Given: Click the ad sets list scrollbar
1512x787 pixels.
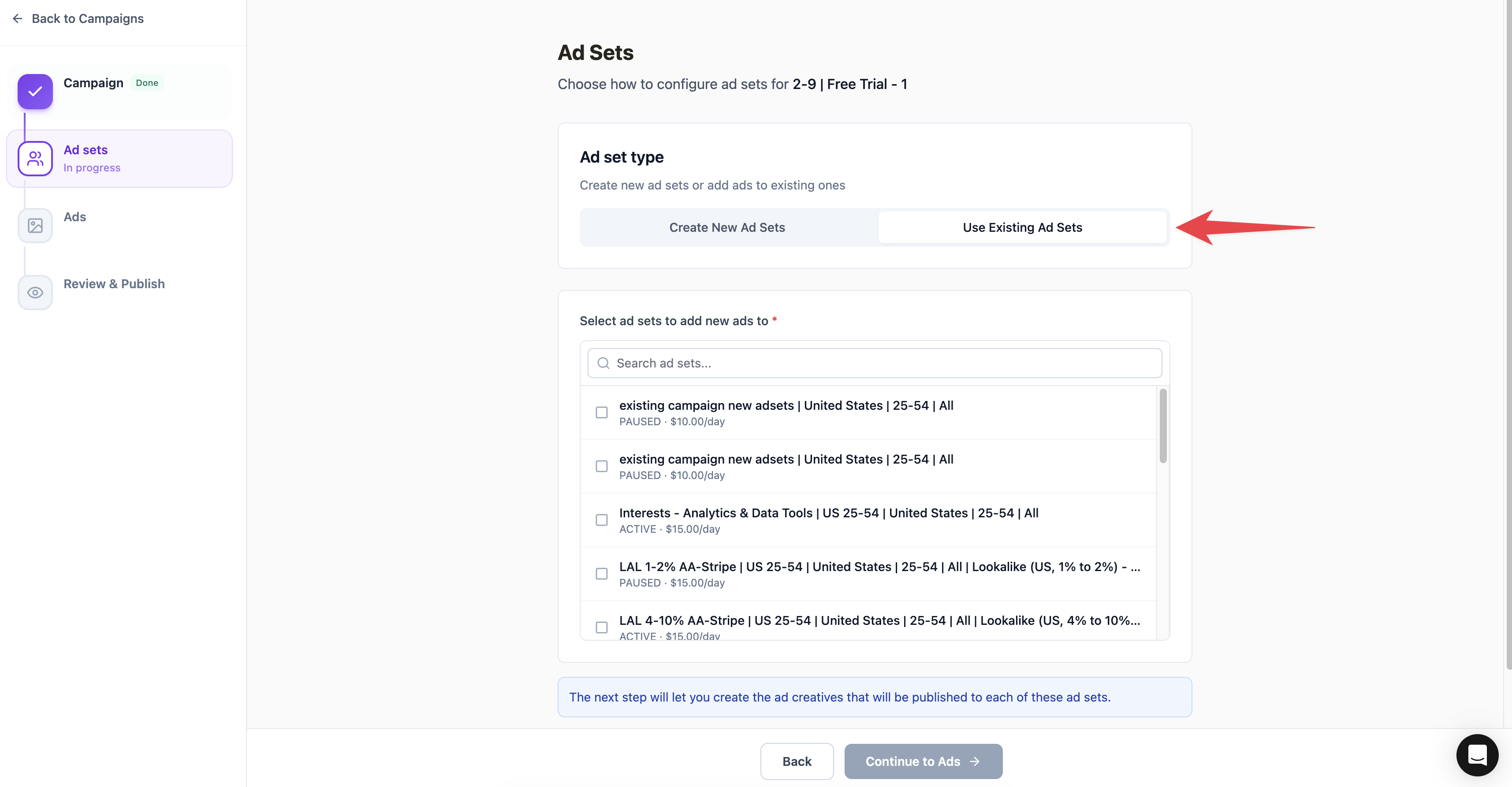Looking at the screenshot, I should [1163, 426].
